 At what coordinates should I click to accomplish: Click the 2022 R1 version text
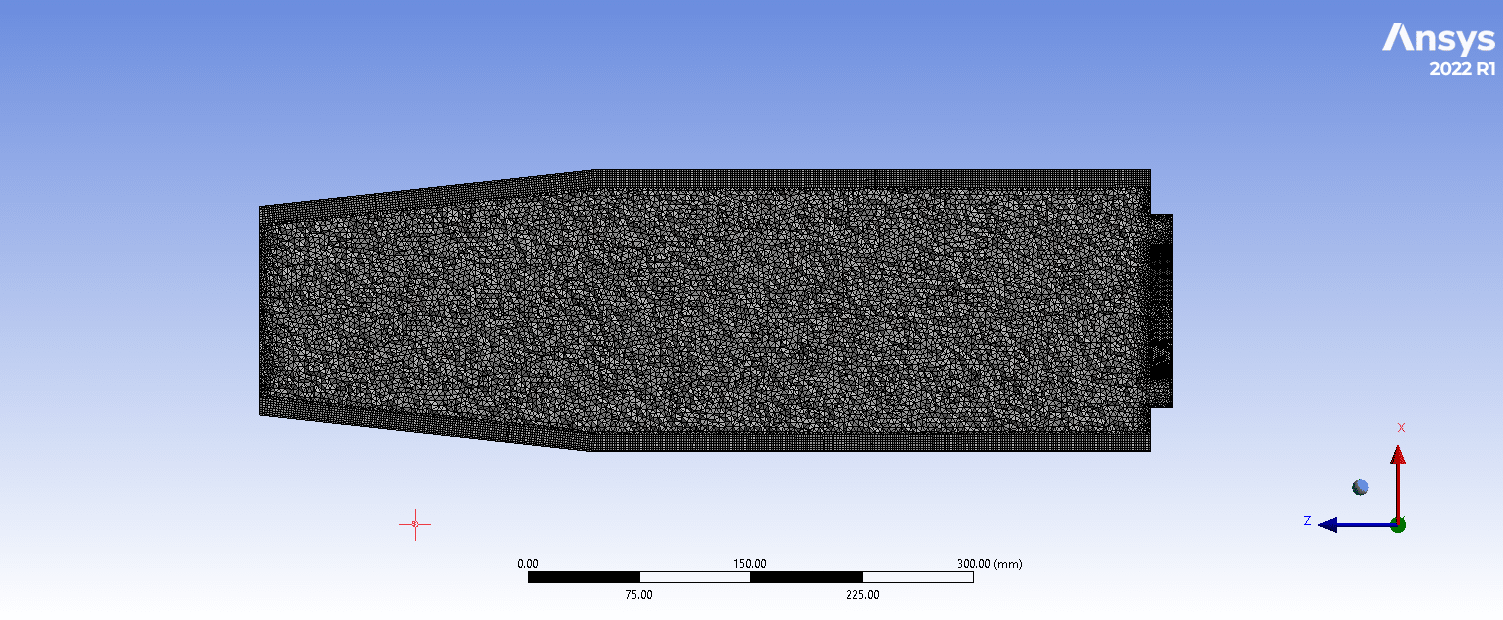[1462, 69]
